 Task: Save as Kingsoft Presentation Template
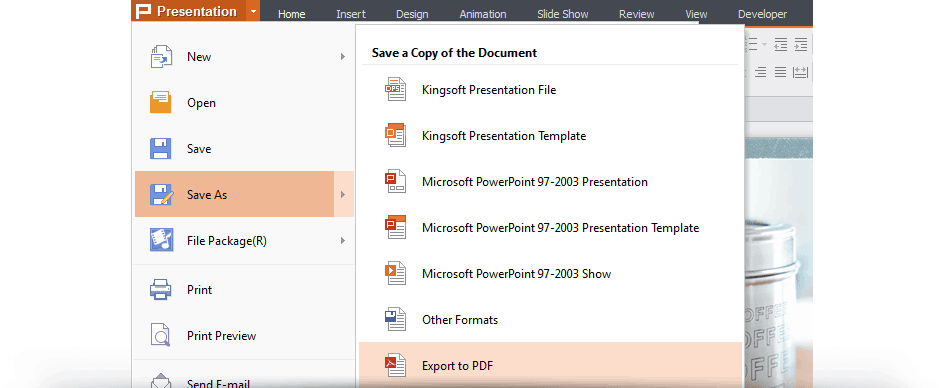click(x=549, y=136)
